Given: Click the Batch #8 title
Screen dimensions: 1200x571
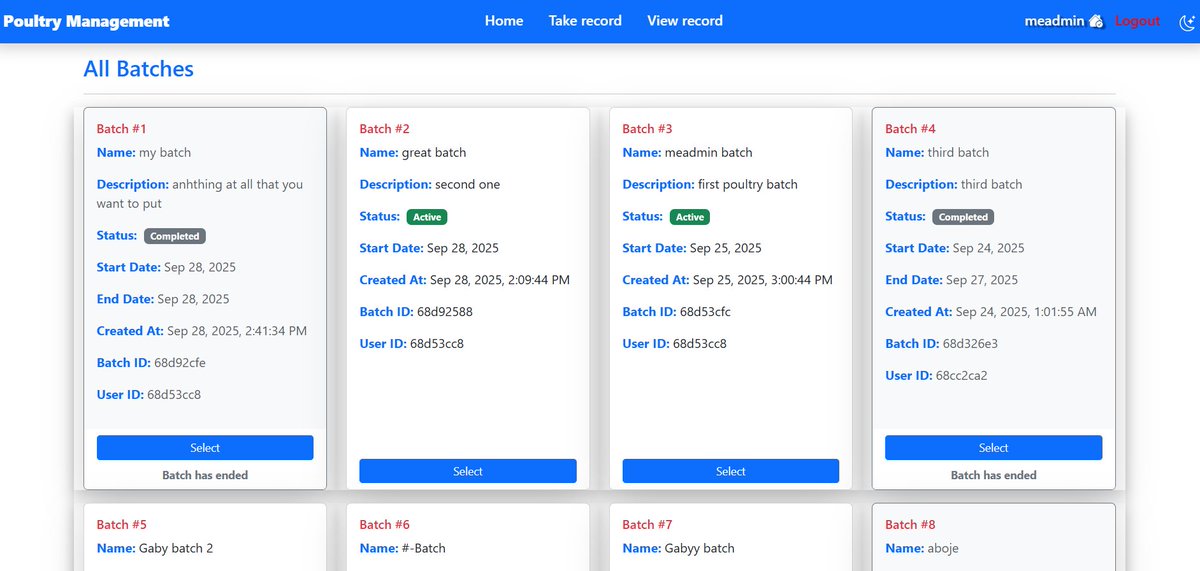Looking at the screenshot, I should (x=911, y=525).
